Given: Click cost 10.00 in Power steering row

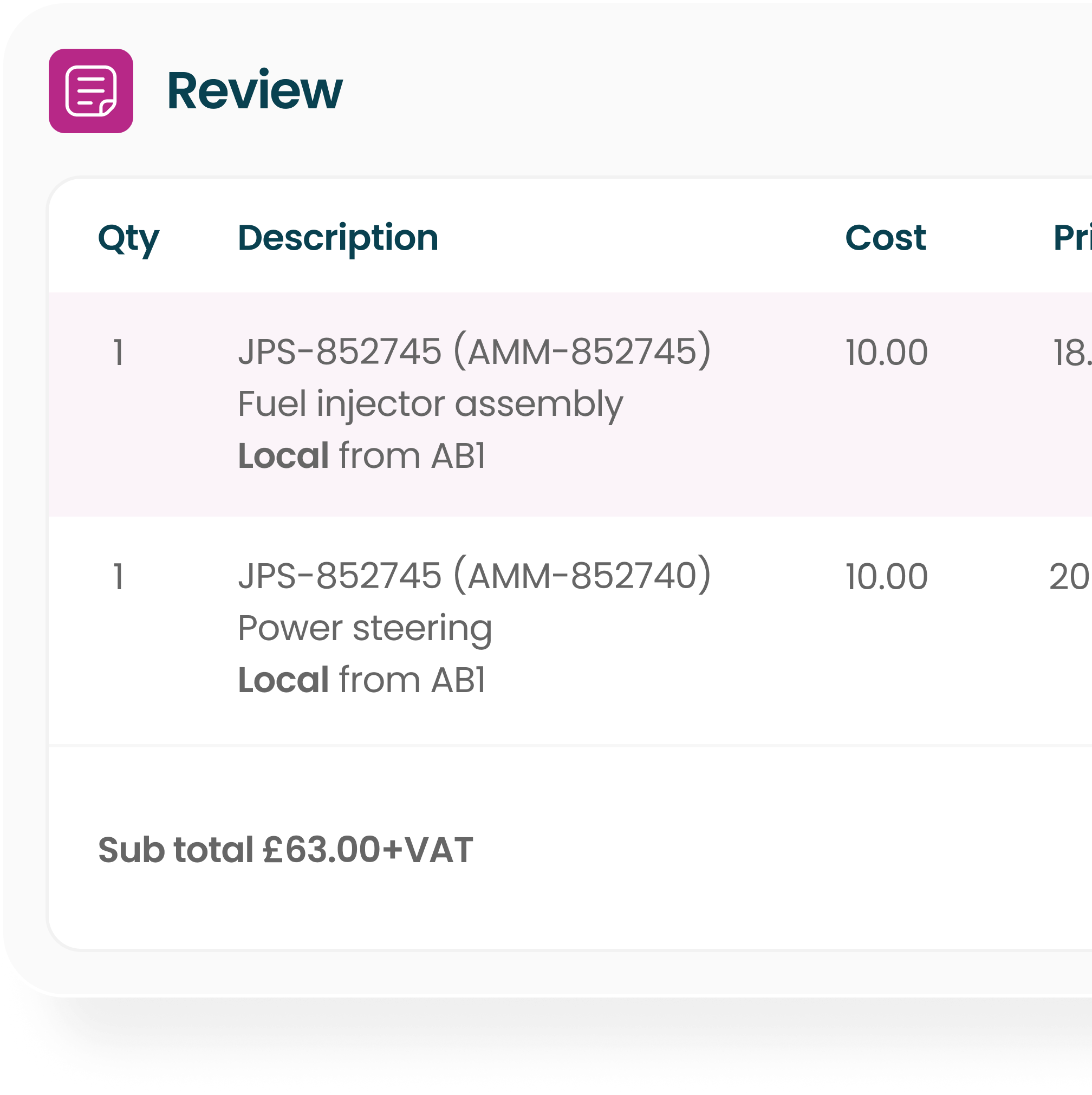Looking at the screenshot, I should coord(886,577).
